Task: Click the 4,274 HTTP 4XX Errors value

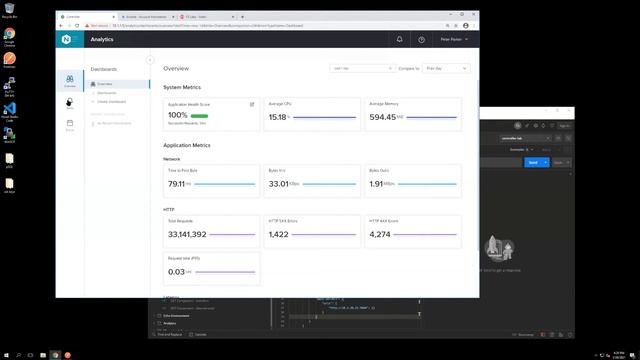Action: [x=380, y=234]
